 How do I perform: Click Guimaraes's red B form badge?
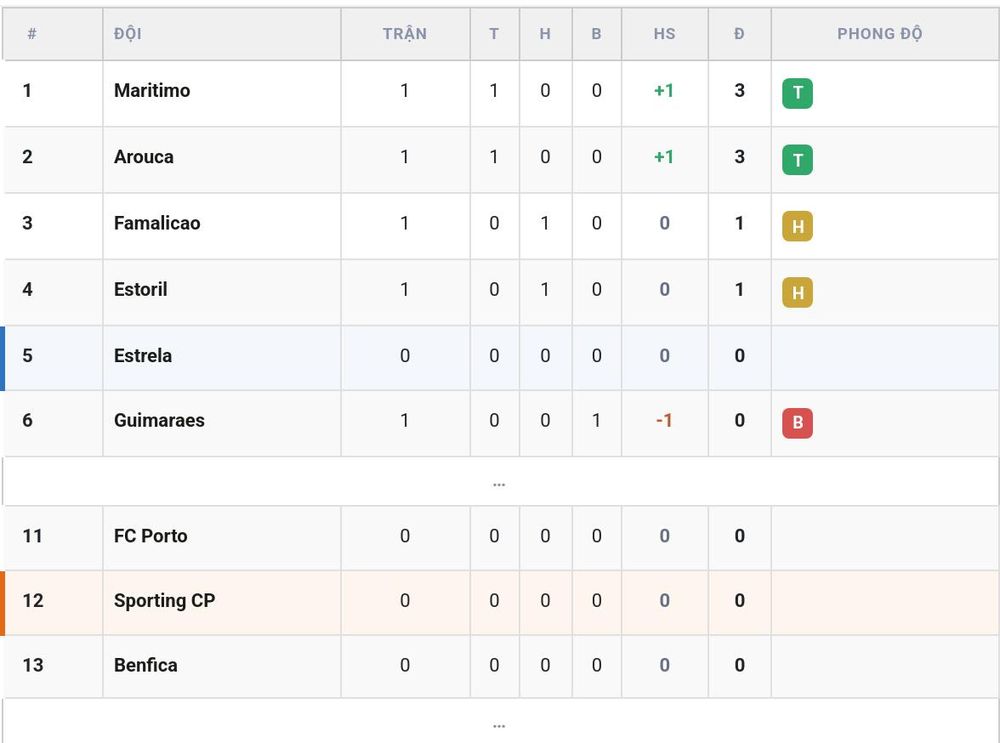tap(797, 423)
